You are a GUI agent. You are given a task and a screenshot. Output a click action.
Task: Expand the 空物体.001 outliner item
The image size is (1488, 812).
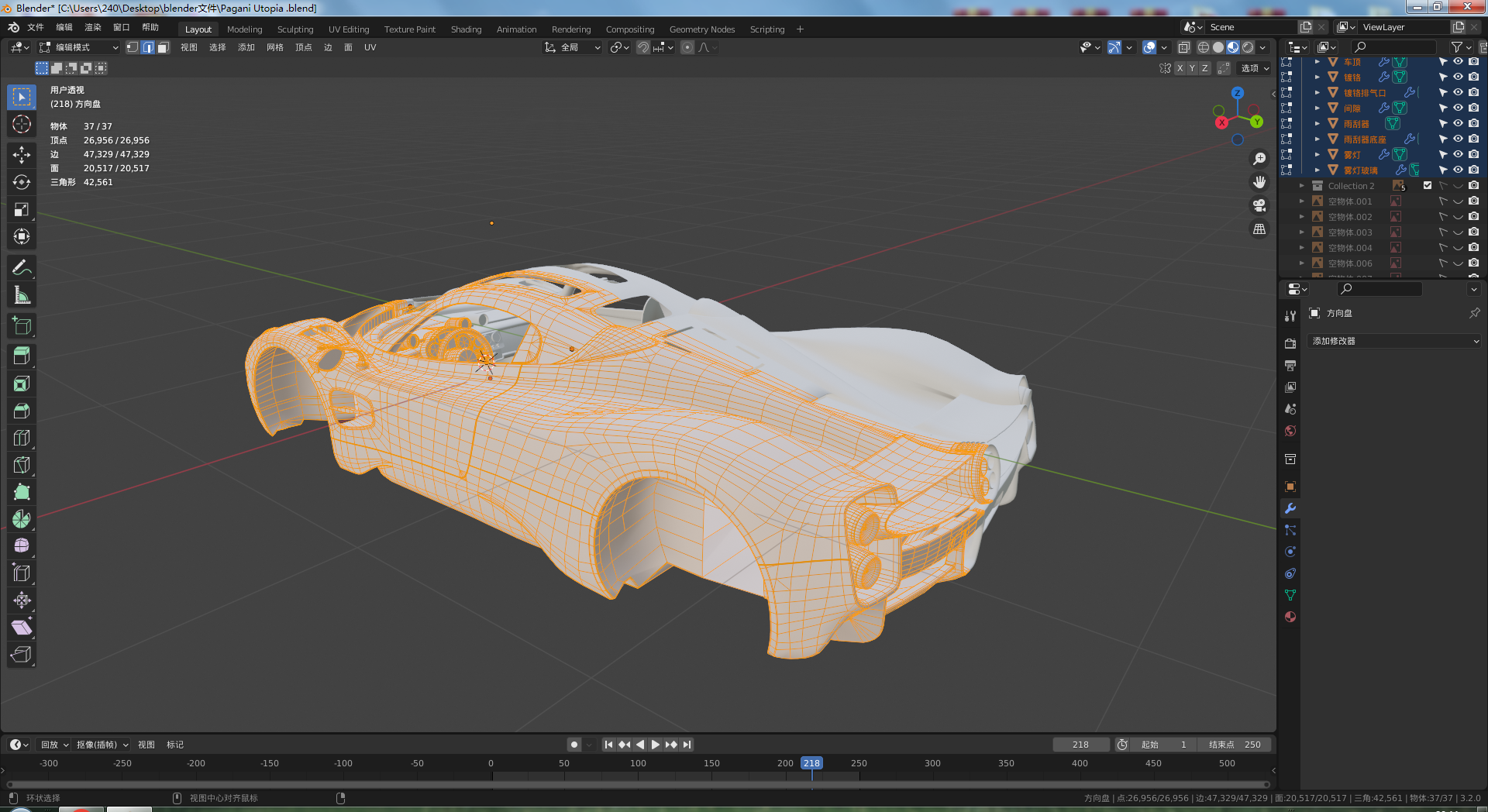pyautogui.click(x=1302, y=201)
